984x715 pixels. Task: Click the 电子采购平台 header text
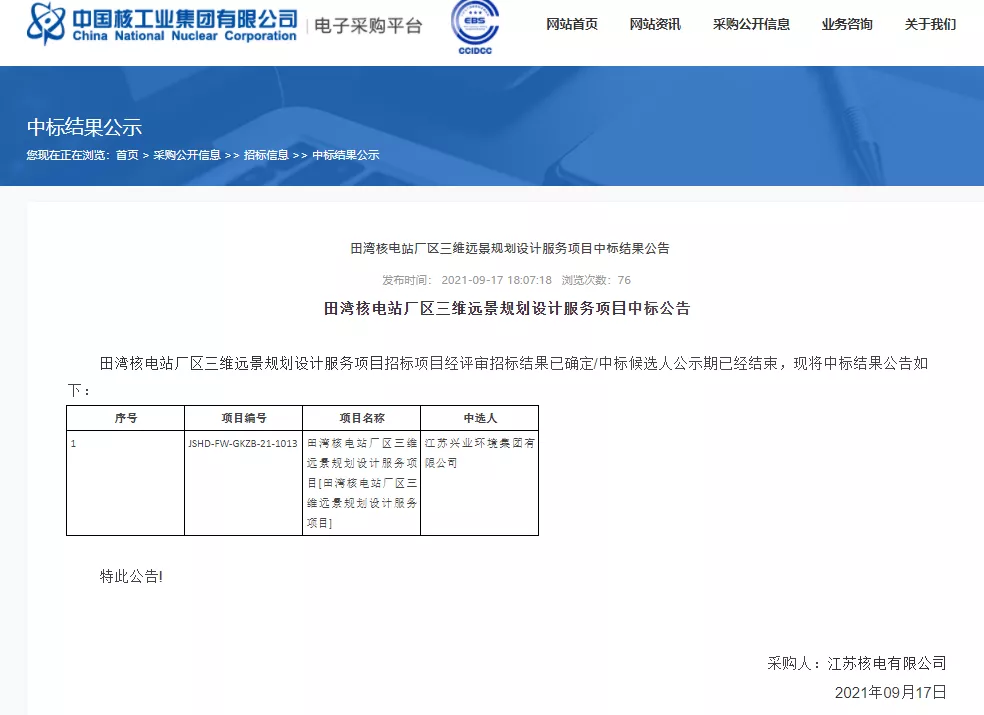pos(368,26)
